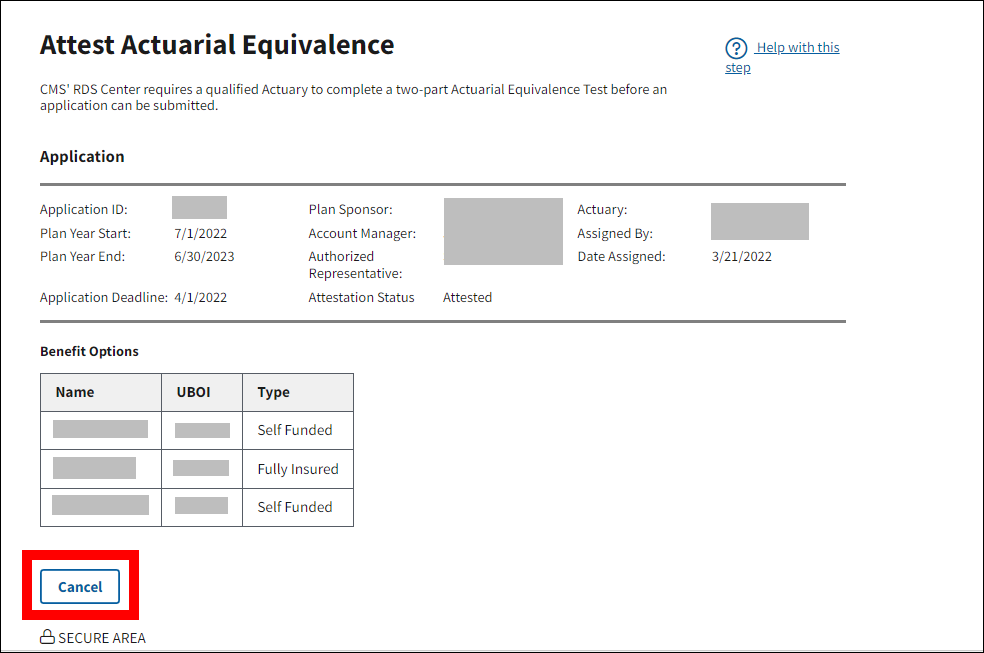Click the Date Assigned value 3/21/2022

pos(741,256)
